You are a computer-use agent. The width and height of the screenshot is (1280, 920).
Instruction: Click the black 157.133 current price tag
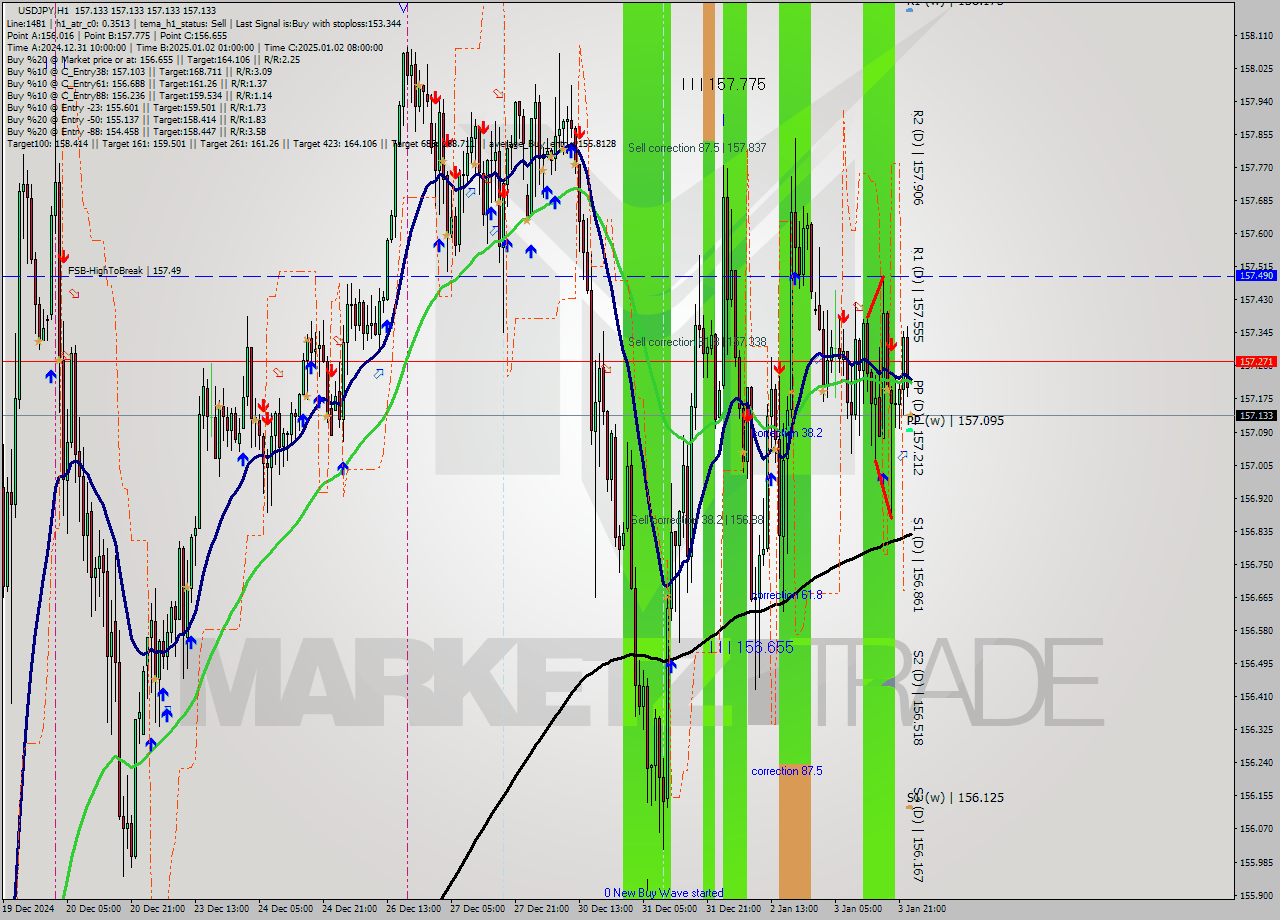1256,415
